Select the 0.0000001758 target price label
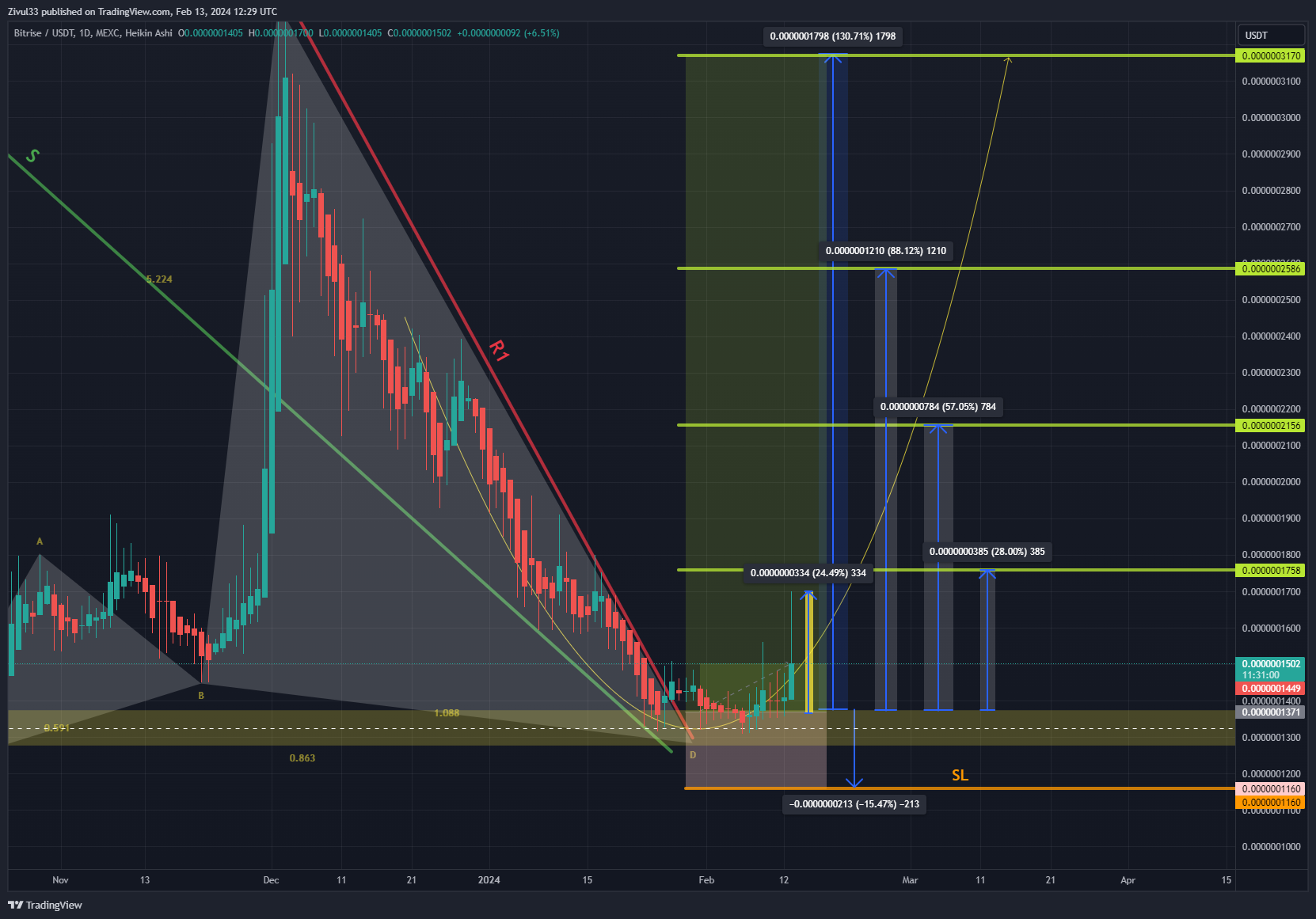Viewport: 1316px width, 919px height. click(x=1269, y=571)
